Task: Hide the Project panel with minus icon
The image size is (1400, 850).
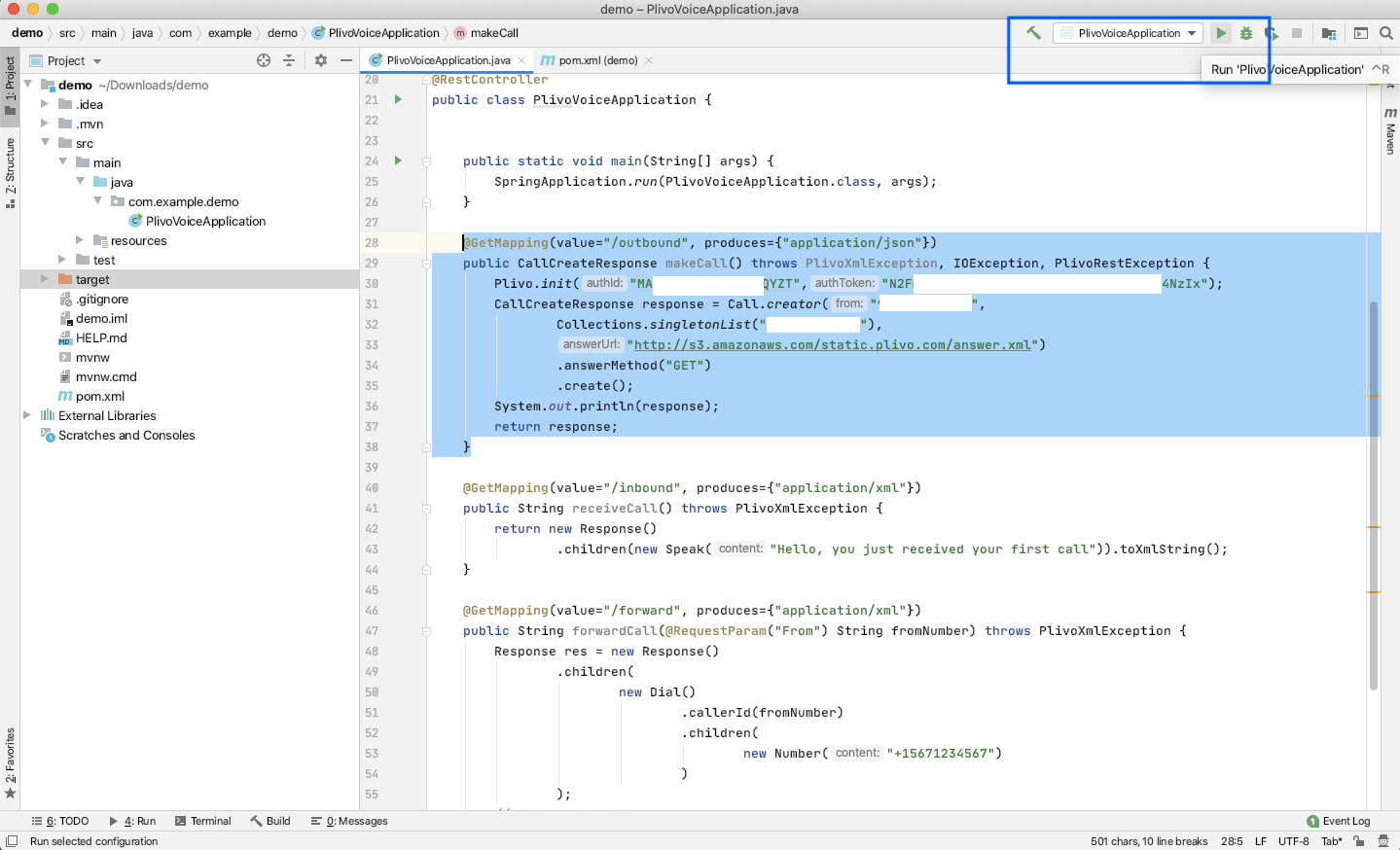Action: (x=345, y=60)
